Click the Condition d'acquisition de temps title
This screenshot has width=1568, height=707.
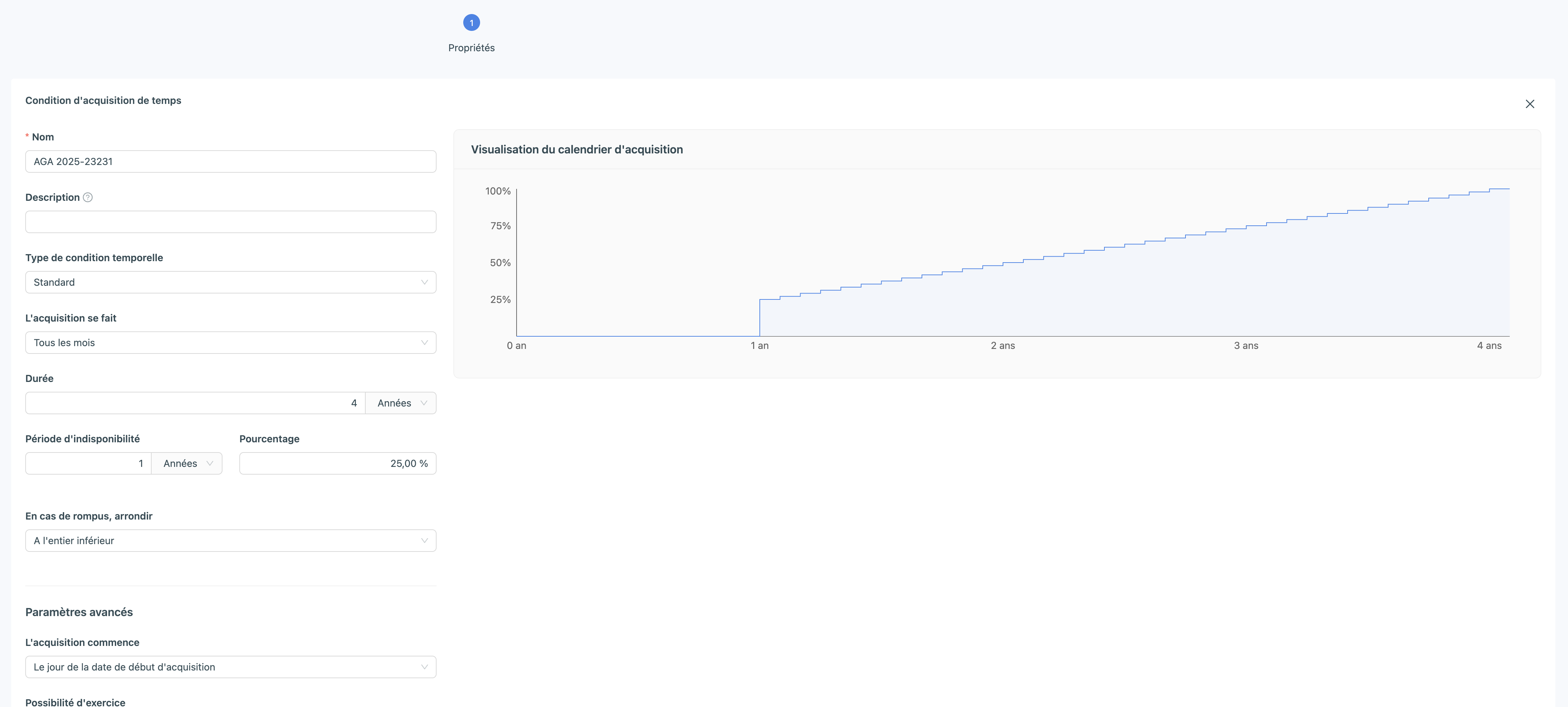104,100
